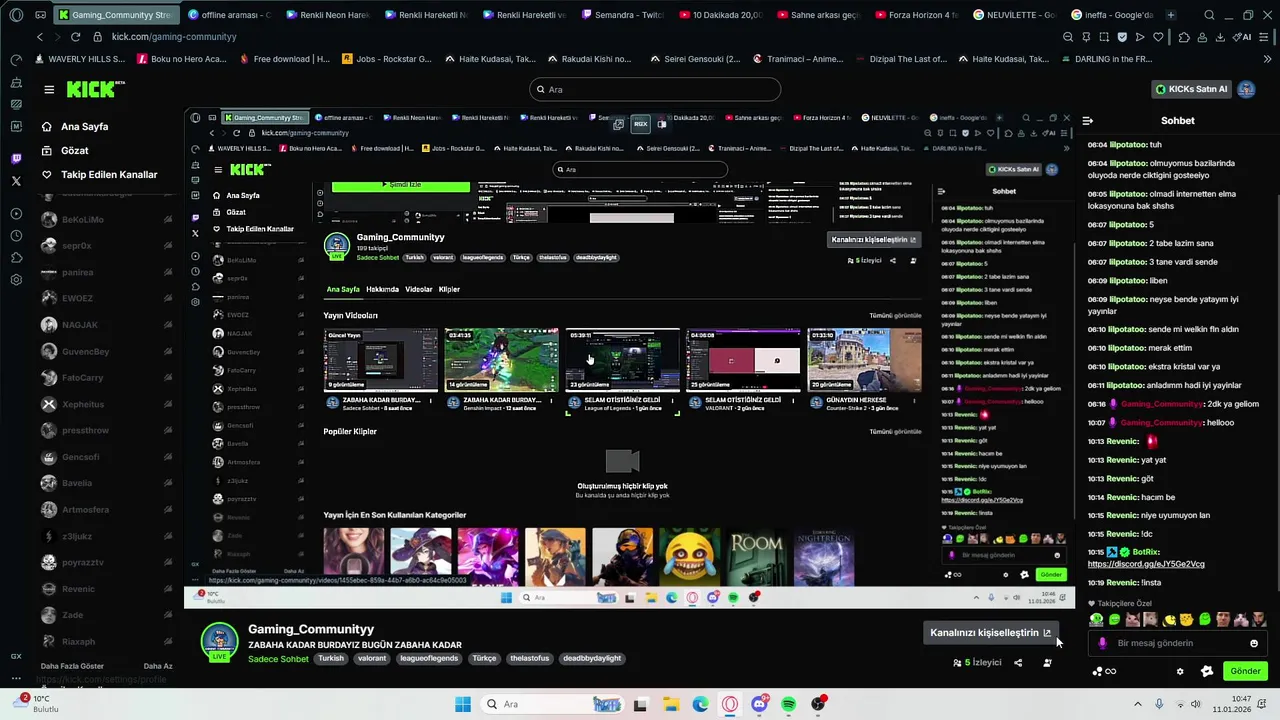Open the DARLING in the FR... bookmark
Image resolution: width=1280 pixels, height=720 pixels.
tap(1105, 59)
